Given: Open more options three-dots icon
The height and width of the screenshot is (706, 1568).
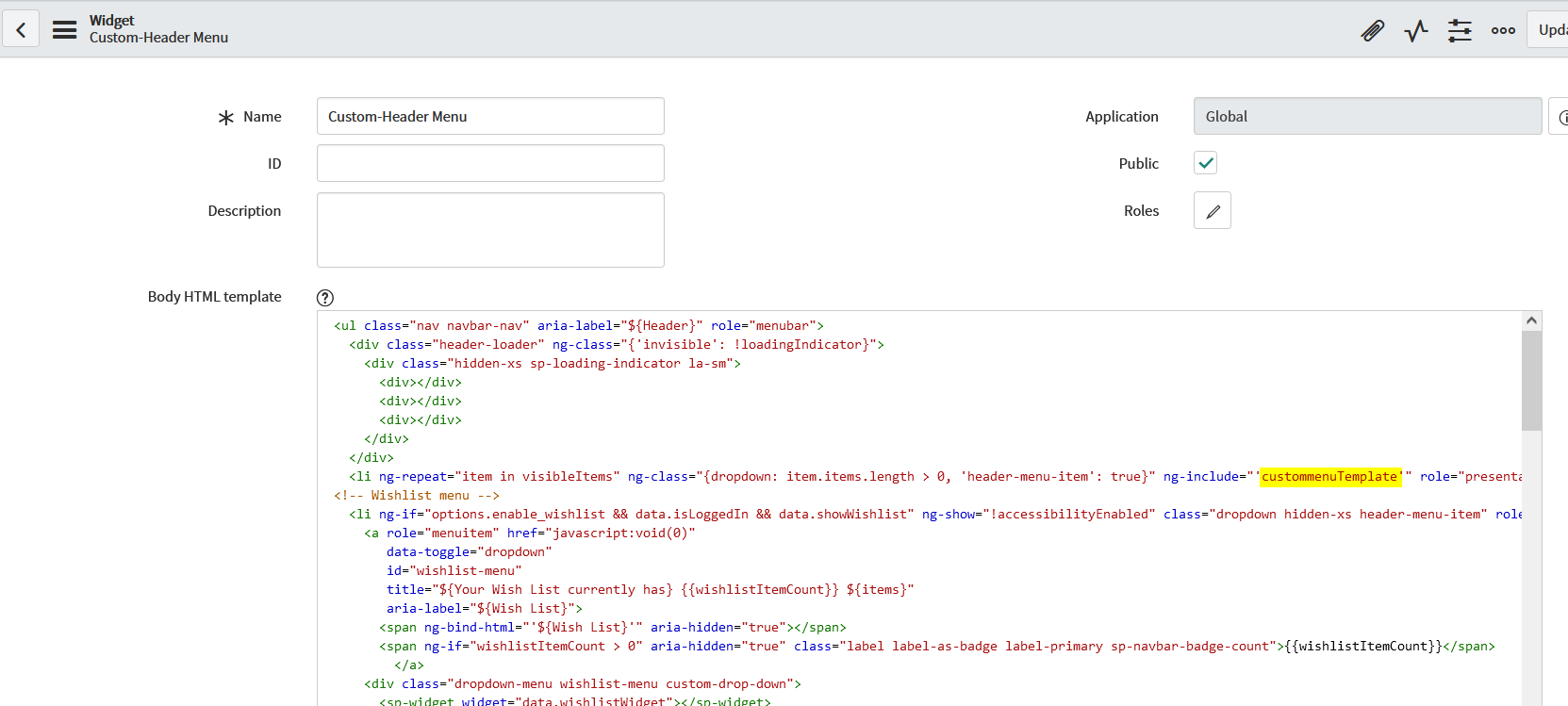Looking at the screenshot, I should pyautogui.click(x=1503, y=30).
